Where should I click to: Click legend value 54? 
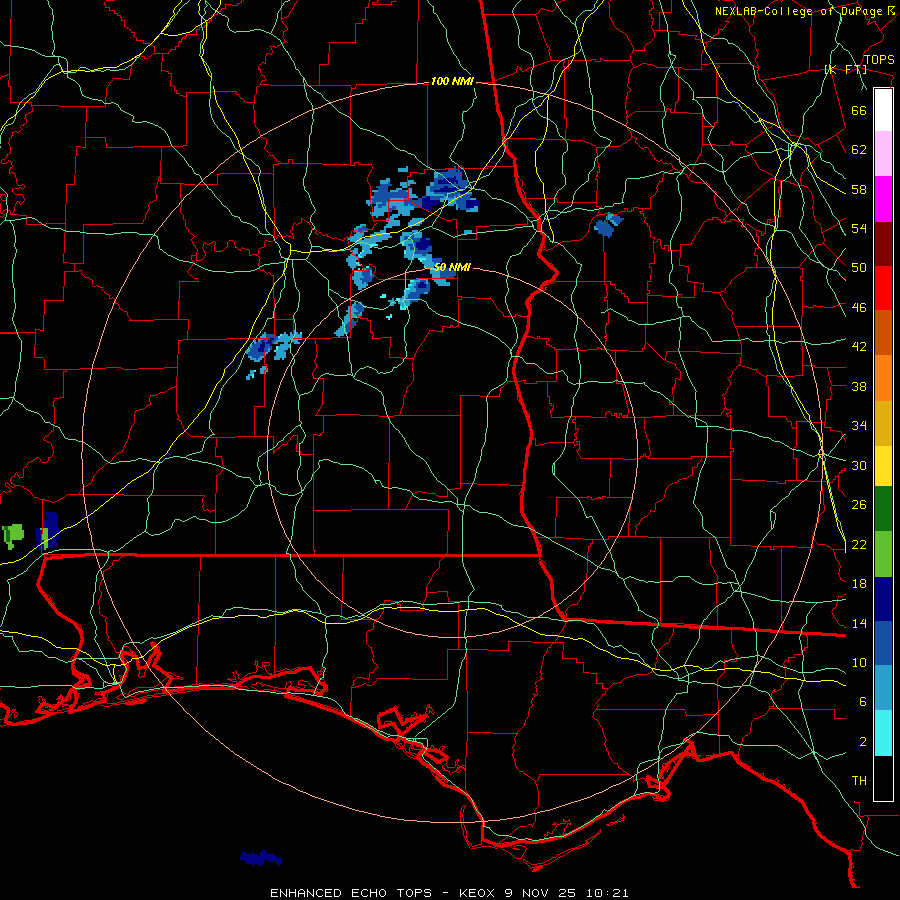[859, 228]
